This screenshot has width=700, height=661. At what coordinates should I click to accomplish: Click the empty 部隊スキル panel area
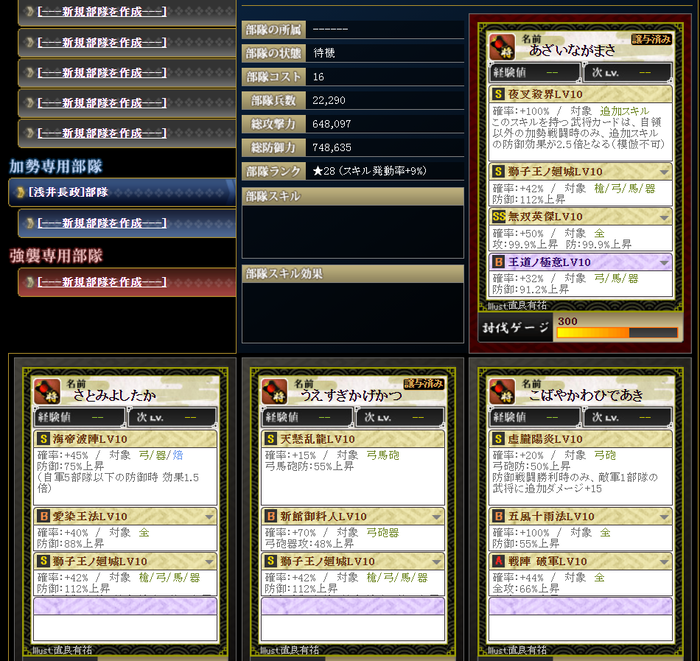point(353,232)
